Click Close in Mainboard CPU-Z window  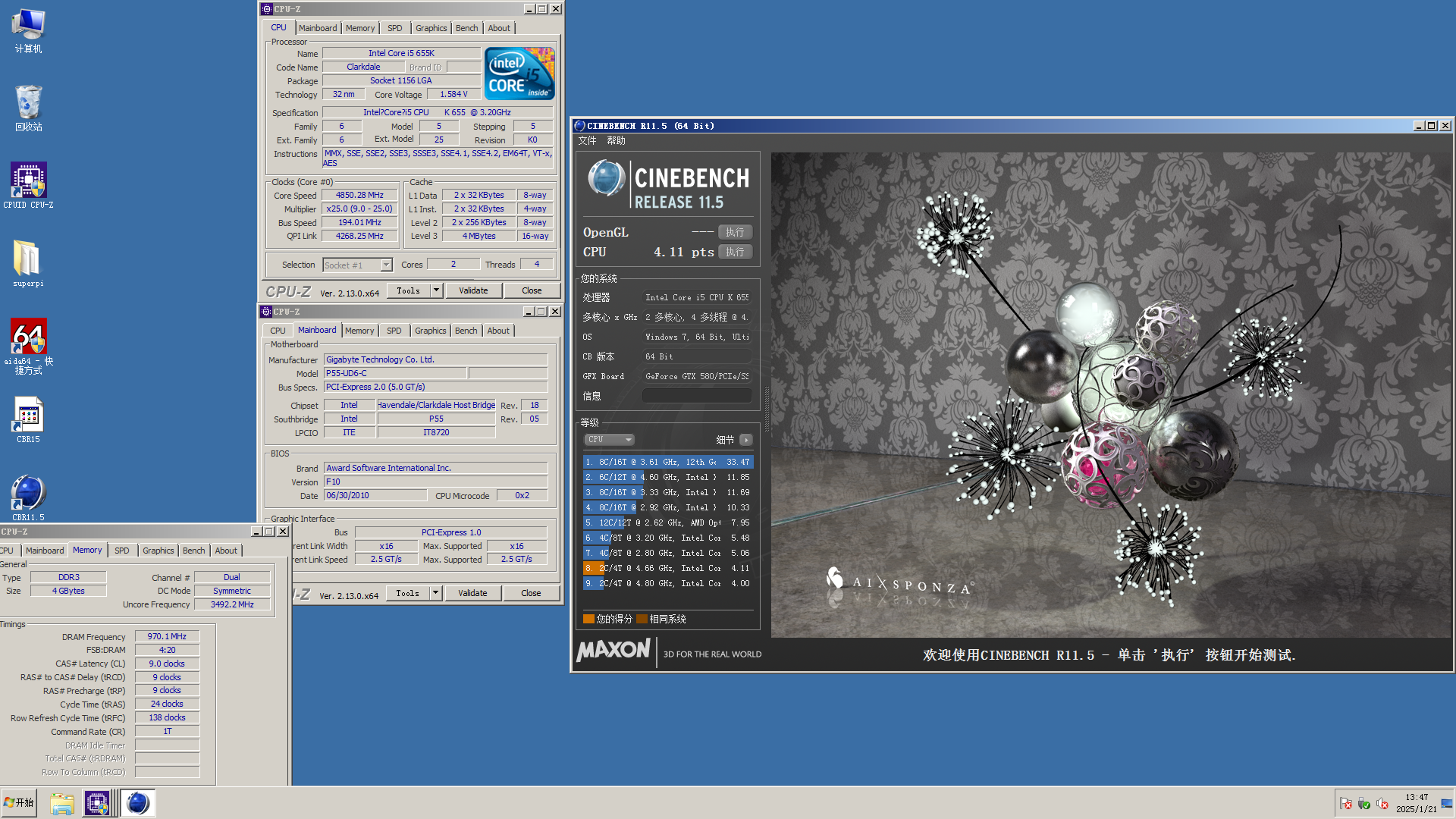tap(531, 593)
